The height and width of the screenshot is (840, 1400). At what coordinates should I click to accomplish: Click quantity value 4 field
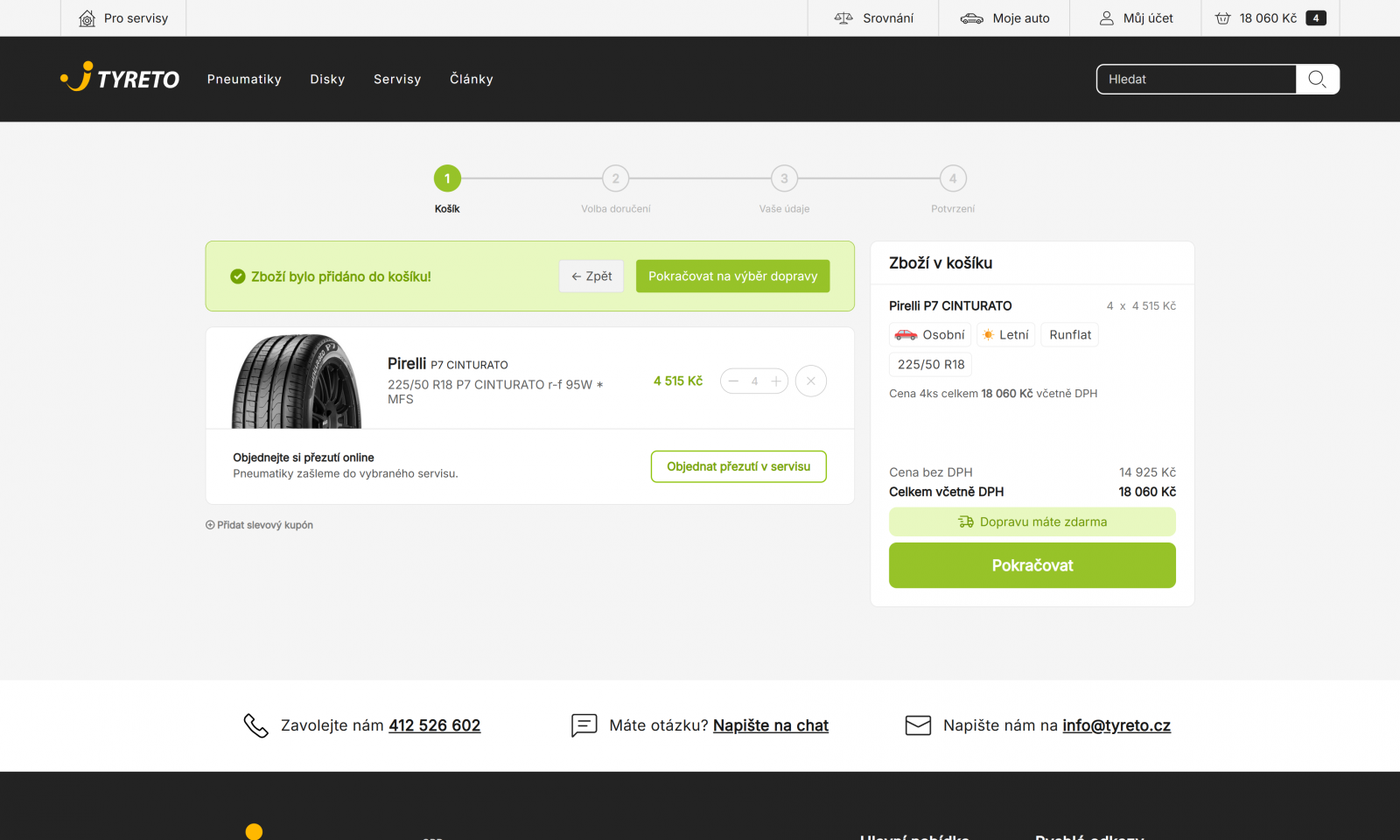pyautogui.click(x=754, y=381)
